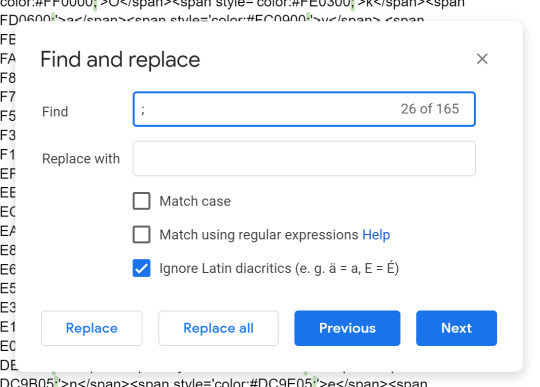Screen dimensions: 540x387
Task: Tick Match using regular expressions checkbox
Action: pos(142,234)
